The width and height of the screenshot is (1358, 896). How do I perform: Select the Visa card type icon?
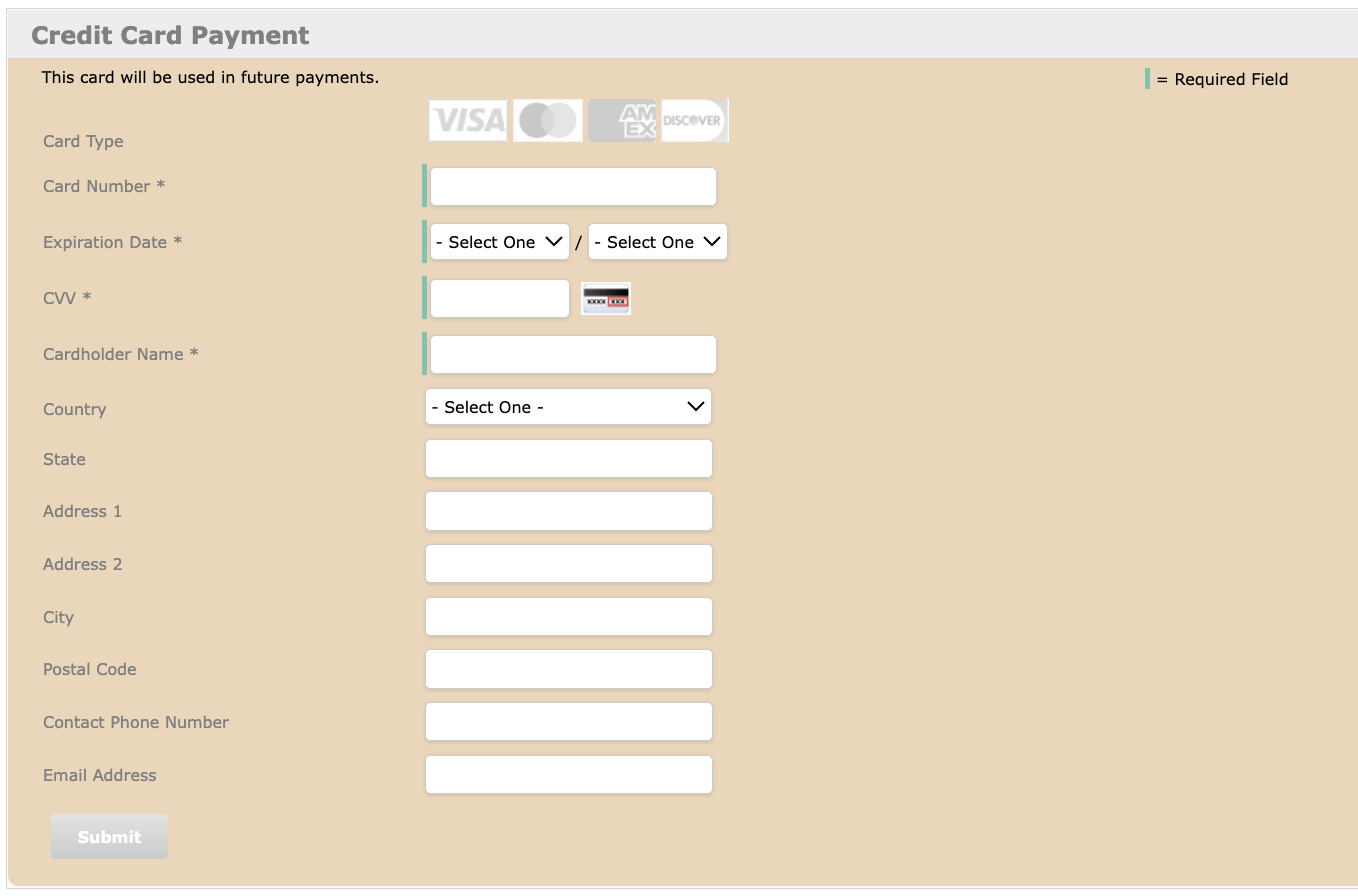tap(467, 120)
